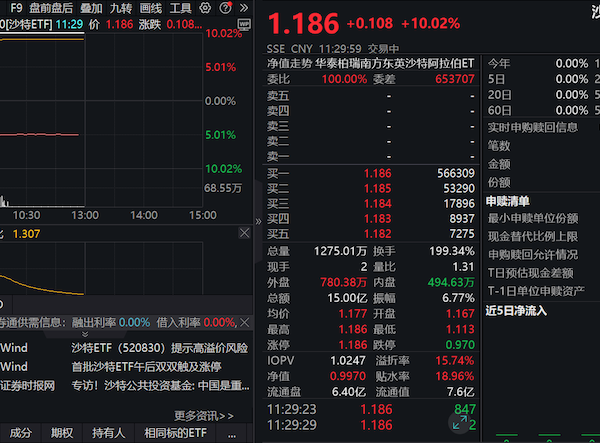The image size is (600, 443).
Task: Click the 68.55万 volume axis label
Action: click(x=223, y=188)
